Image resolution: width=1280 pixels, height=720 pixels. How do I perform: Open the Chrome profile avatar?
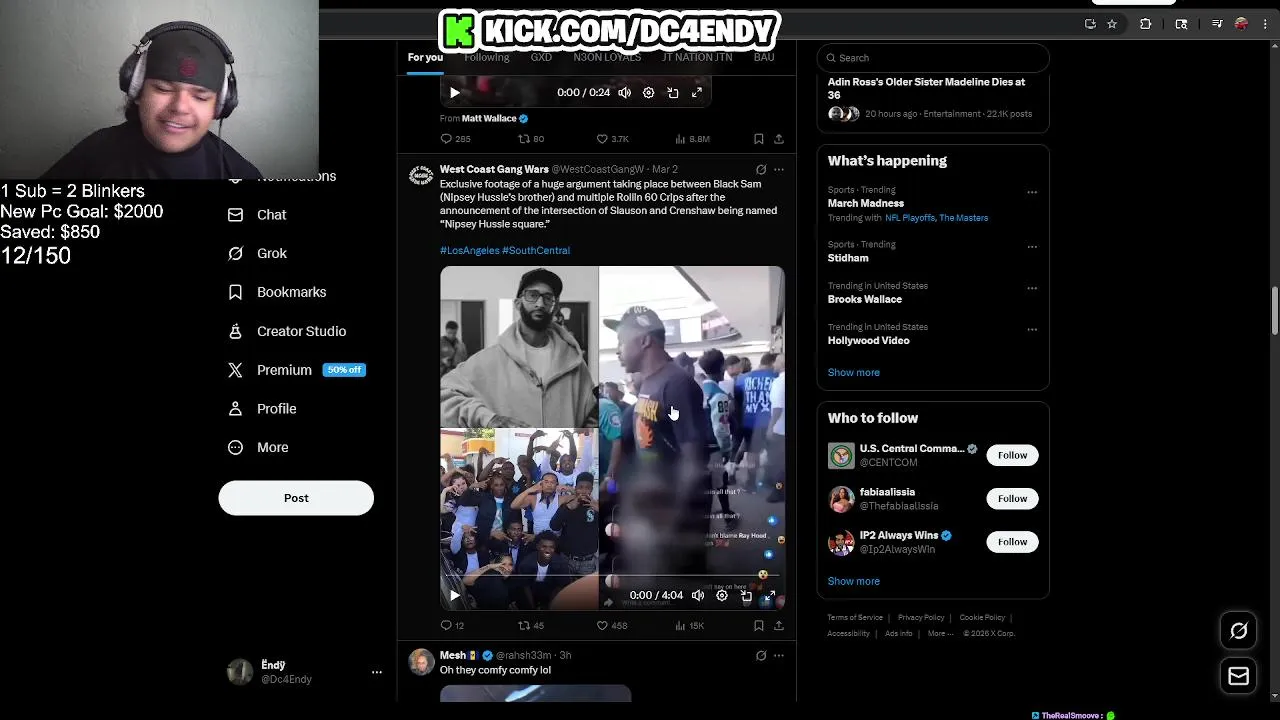1241,24
